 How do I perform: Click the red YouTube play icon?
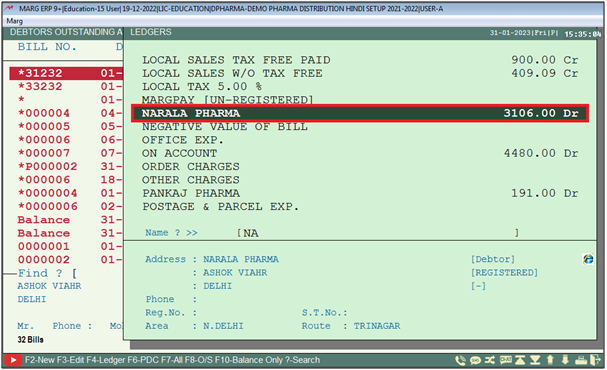click(x=13, y=360)
